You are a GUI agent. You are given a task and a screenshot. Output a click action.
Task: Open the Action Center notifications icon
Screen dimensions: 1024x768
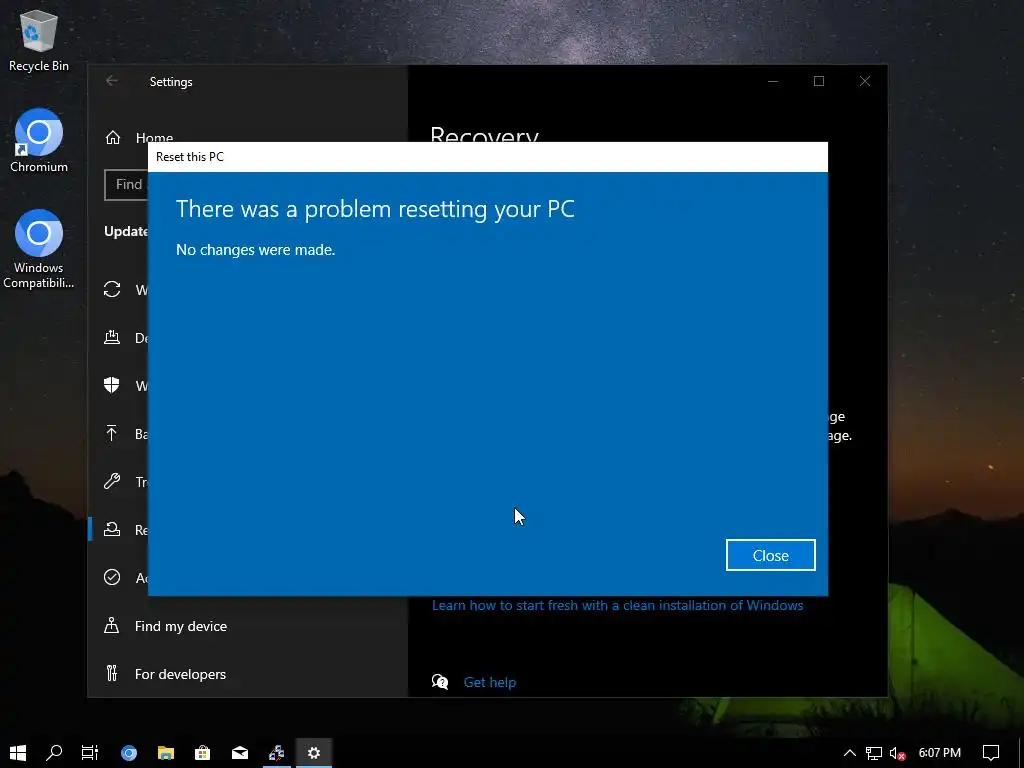click(991, 753)
